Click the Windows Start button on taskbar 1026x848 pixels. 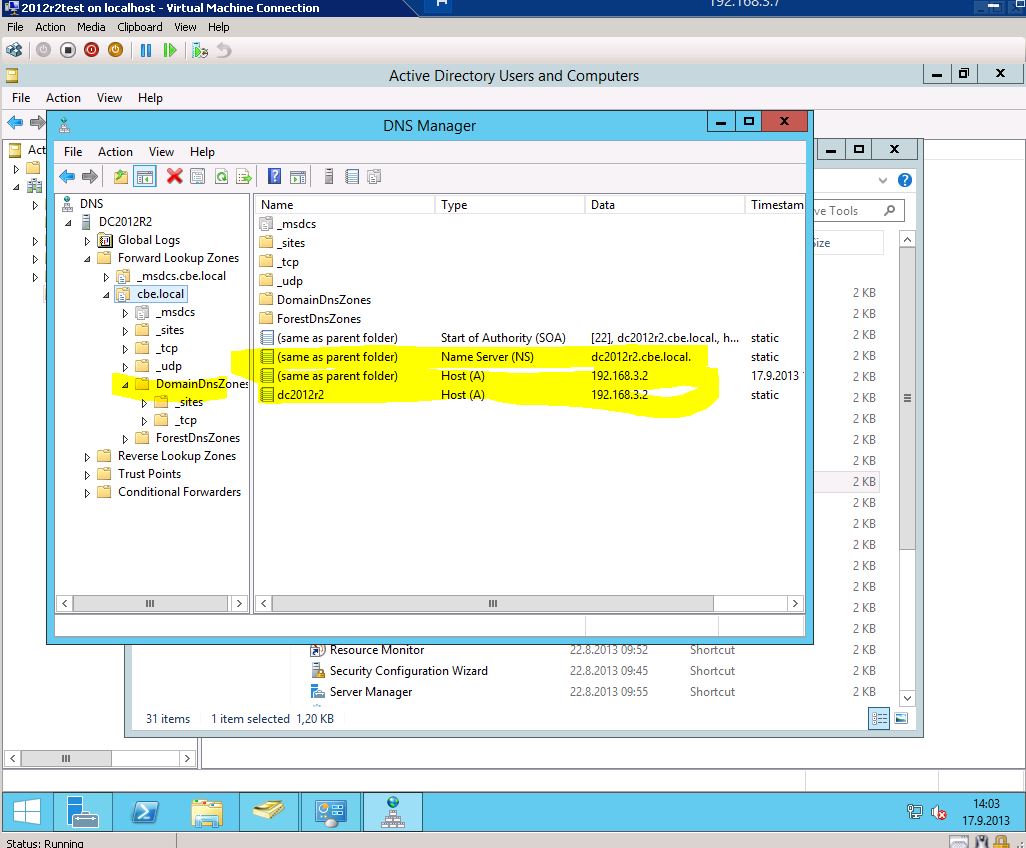tap(27, 812)
